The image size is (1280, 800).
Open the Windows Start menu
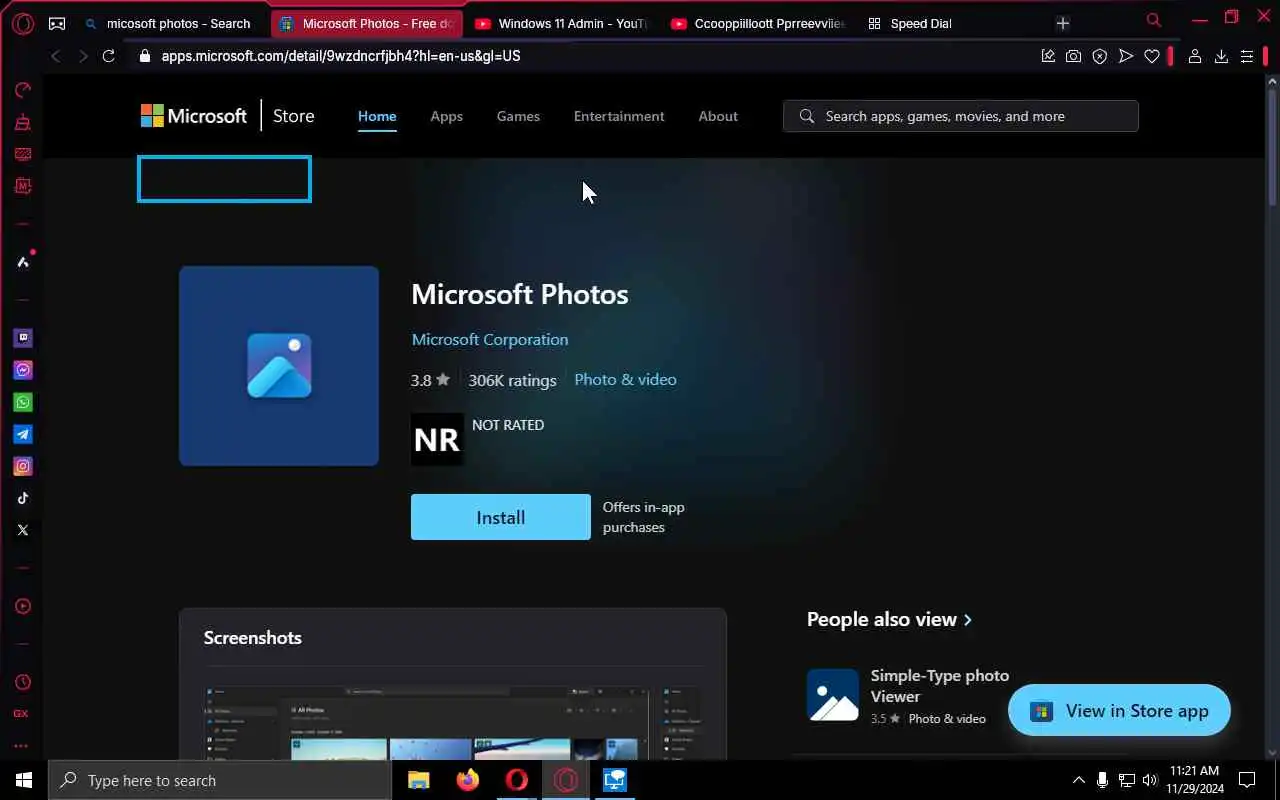24,780
